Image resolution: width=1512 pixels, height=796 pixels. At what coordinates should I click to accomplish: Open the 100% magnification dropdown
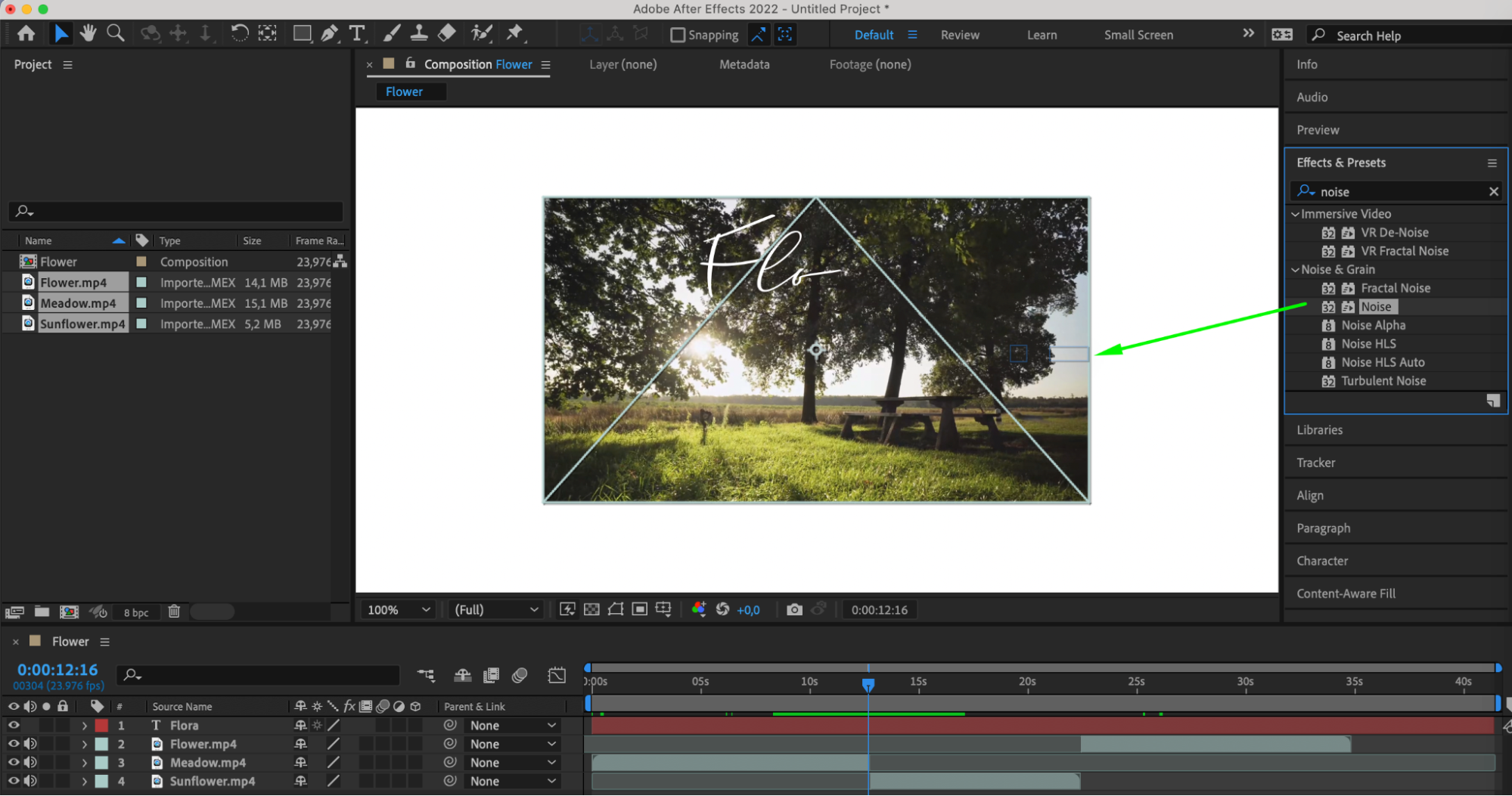(x=399, y=609)
